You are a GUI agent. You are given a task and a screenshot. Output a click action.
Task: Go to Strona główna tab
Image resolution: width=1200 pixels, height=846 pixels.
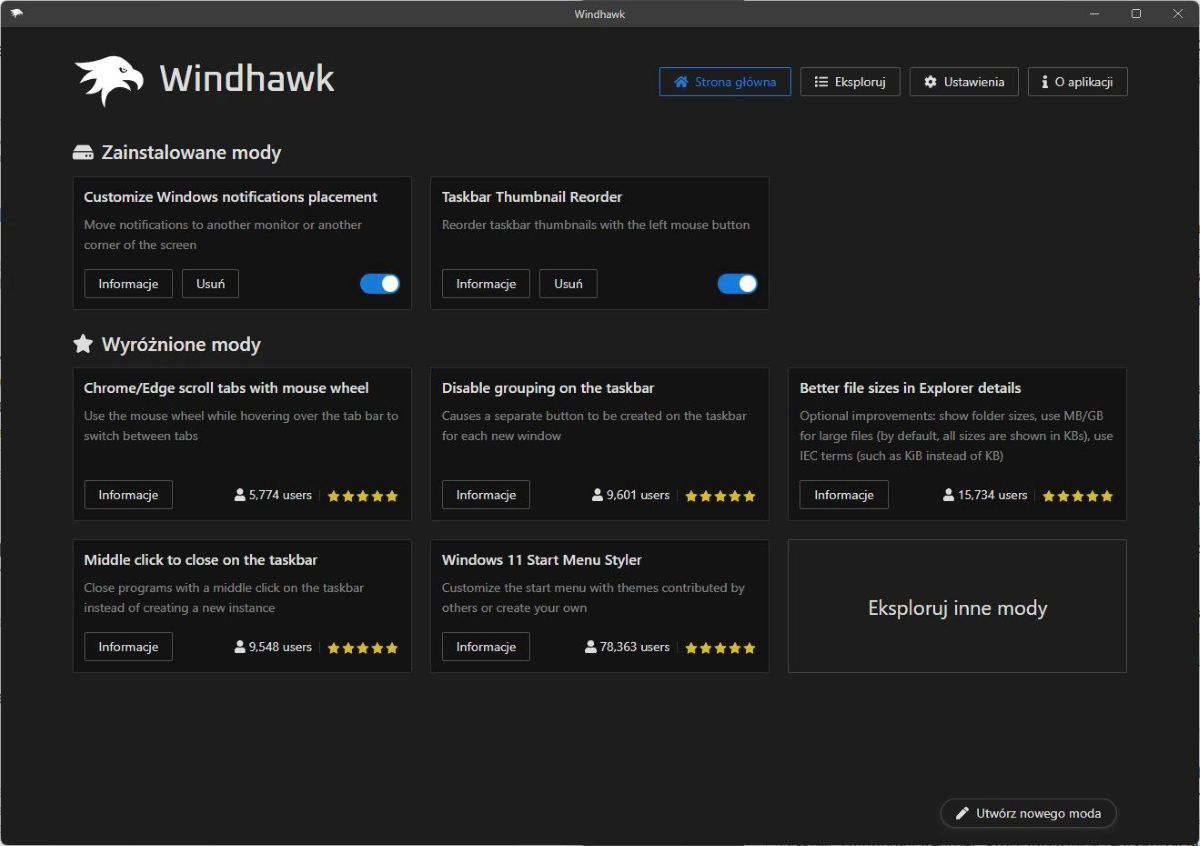[x=725, y=82]
